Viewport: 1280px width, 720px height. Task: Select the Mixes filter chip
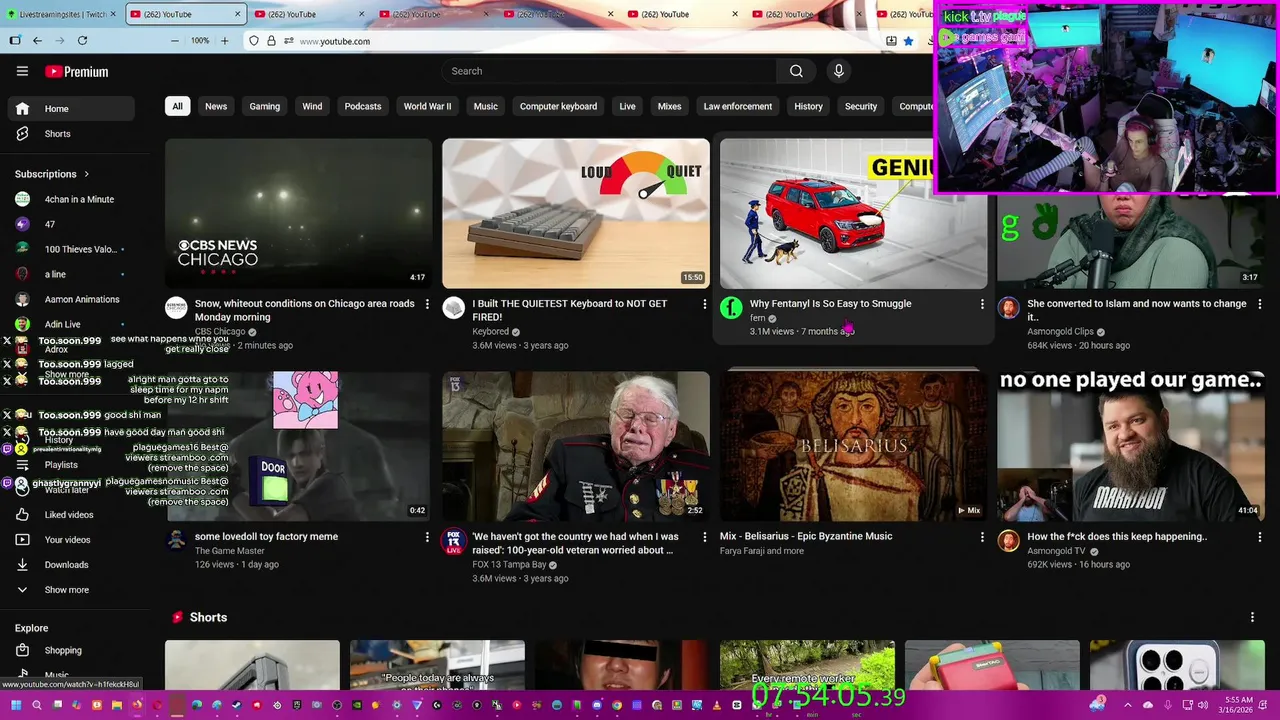click(669, 106)
